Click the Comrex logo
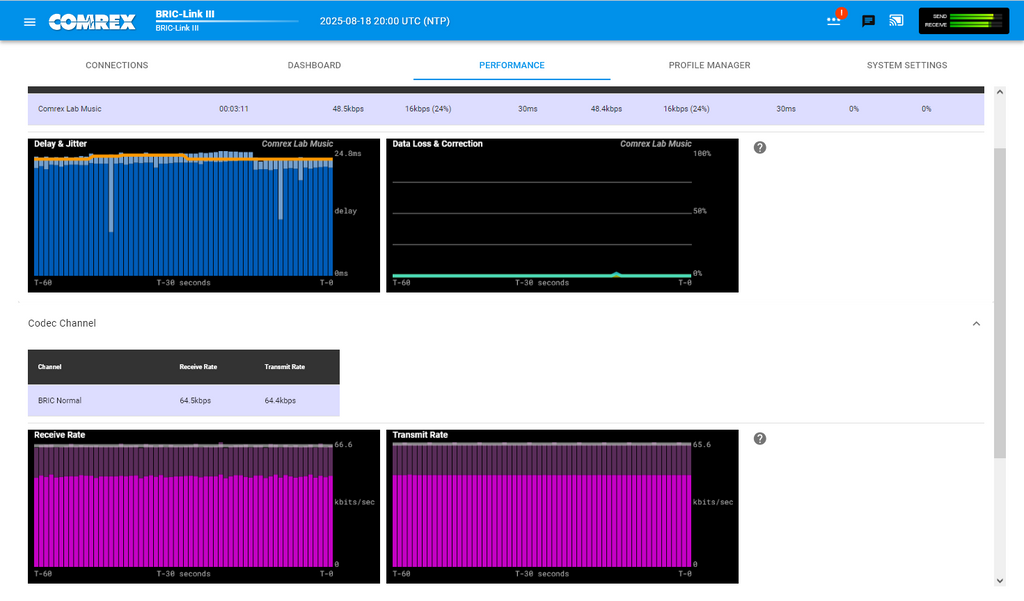The image size is (1024, 601). point(92,21)
